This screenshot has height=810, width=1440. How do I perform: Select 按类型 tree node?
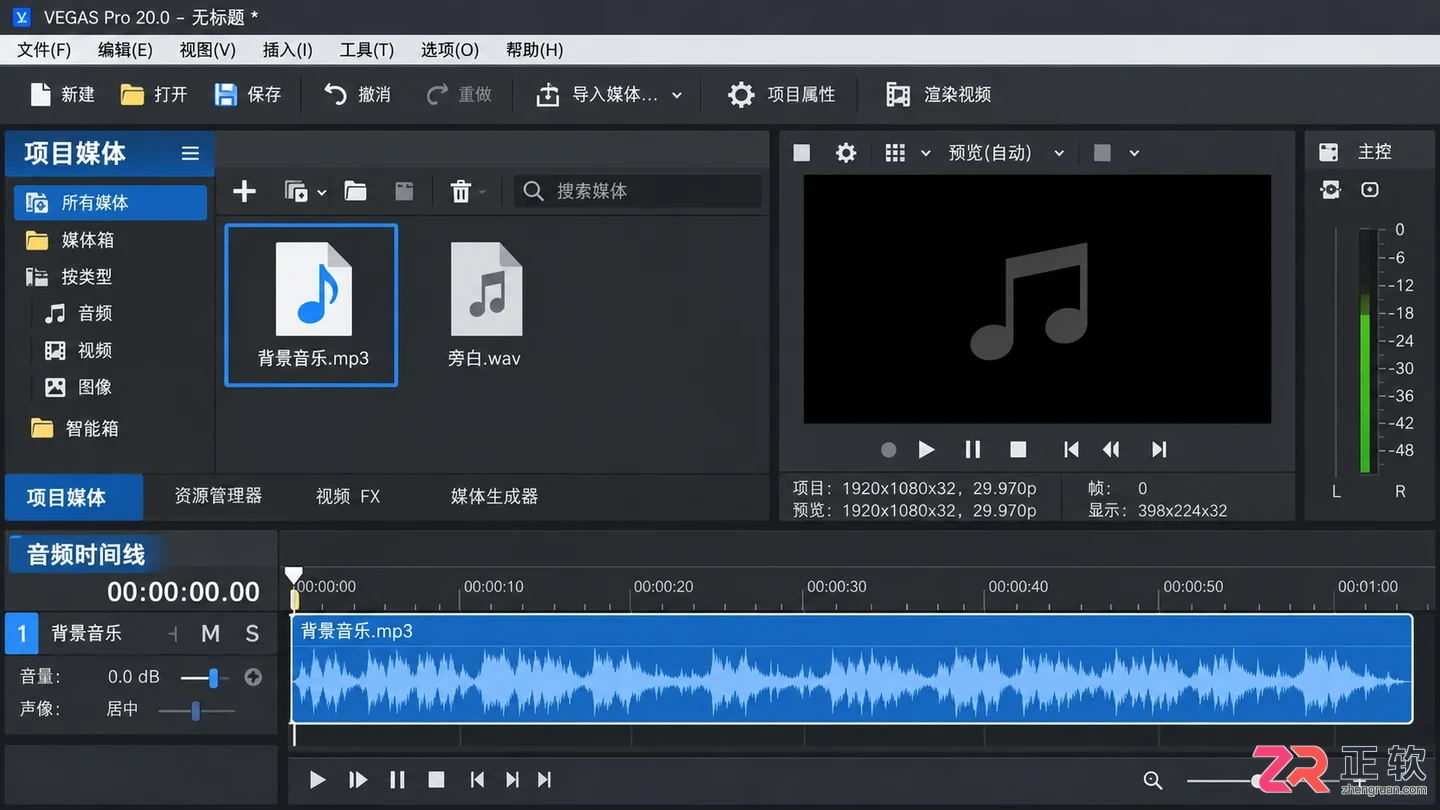tap(69, 277)
